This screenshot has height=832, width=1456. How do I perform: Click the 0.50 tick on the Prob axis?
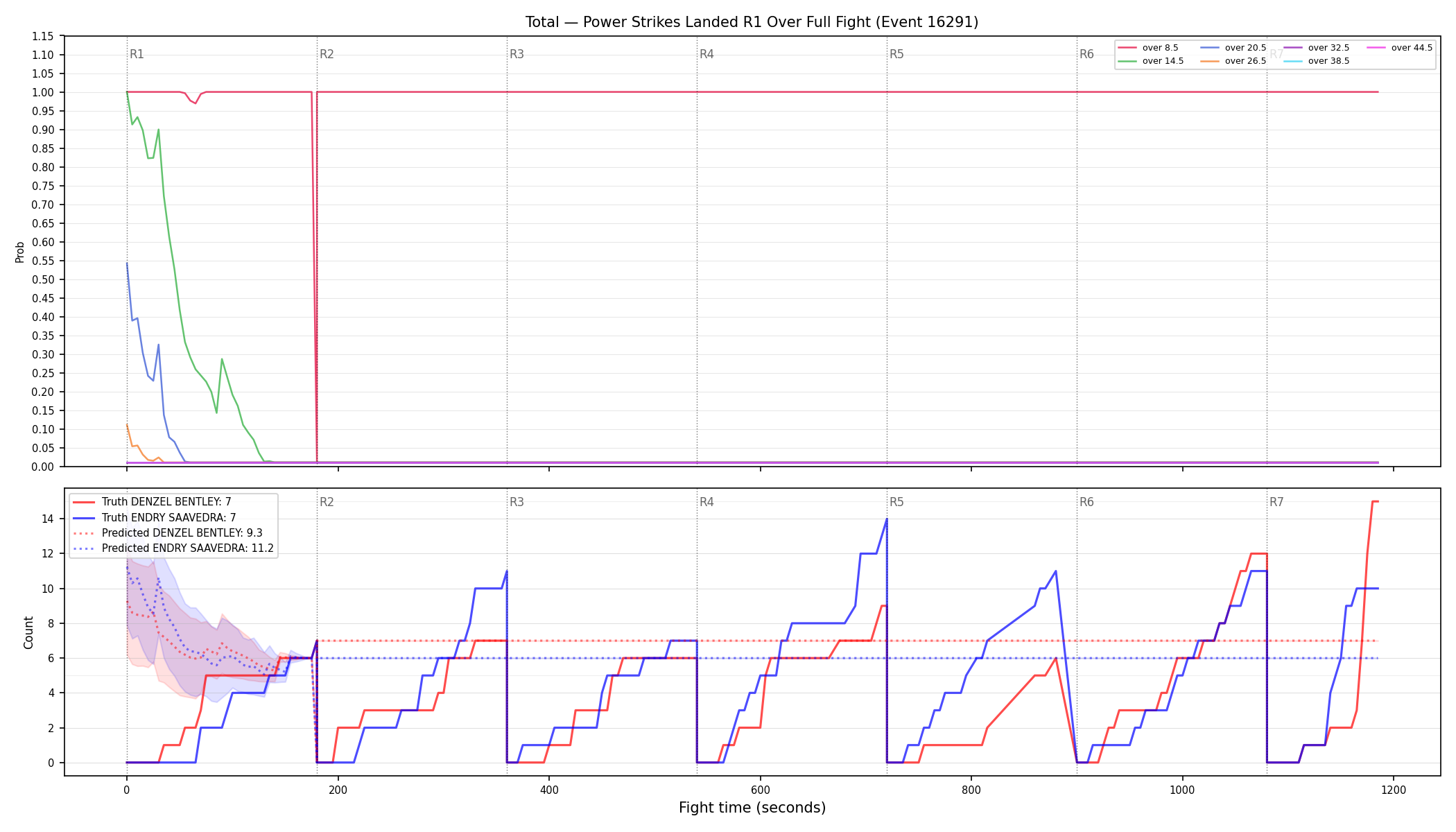click(44, 279)
